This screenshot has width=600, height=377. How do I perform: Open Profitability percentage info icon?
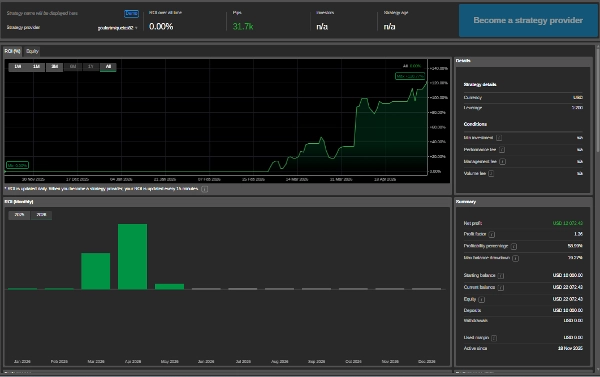click(x=514, y=246)
